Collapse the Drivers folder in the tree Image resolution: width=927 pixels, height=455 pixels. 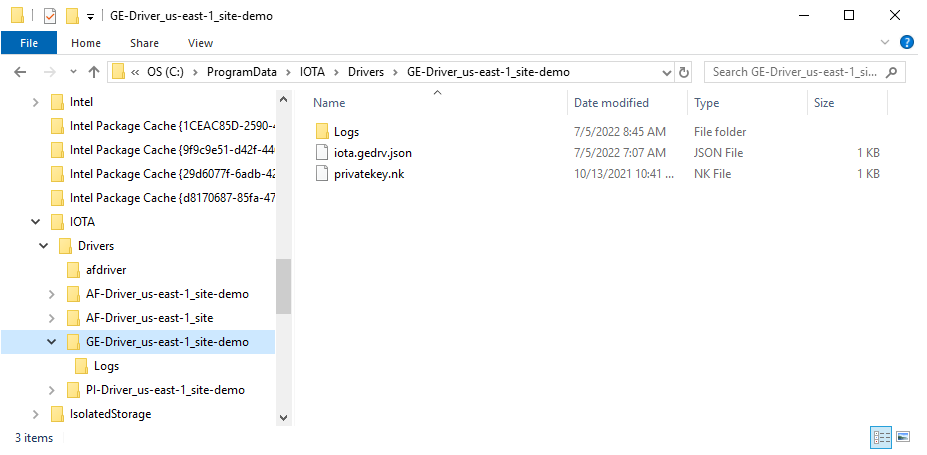pos(44,246)
